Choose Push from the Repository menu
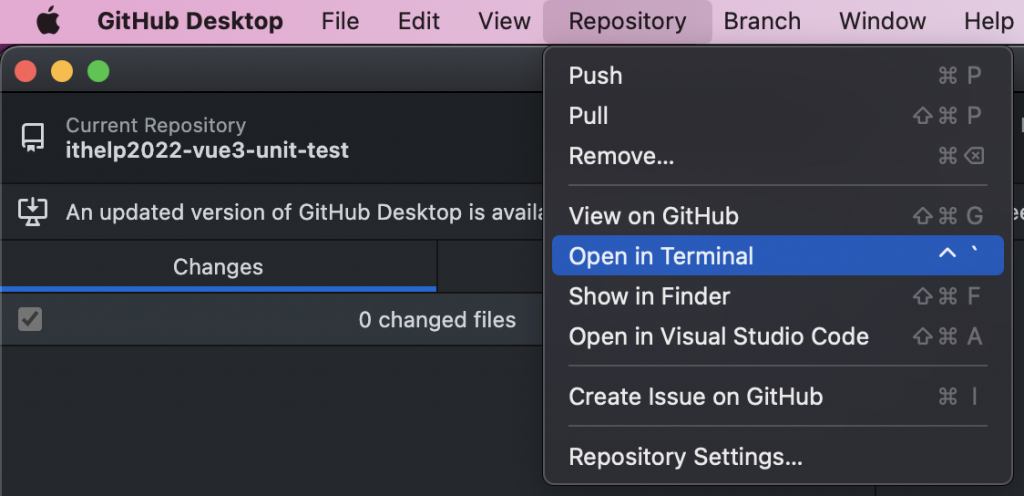 point(595,76)
